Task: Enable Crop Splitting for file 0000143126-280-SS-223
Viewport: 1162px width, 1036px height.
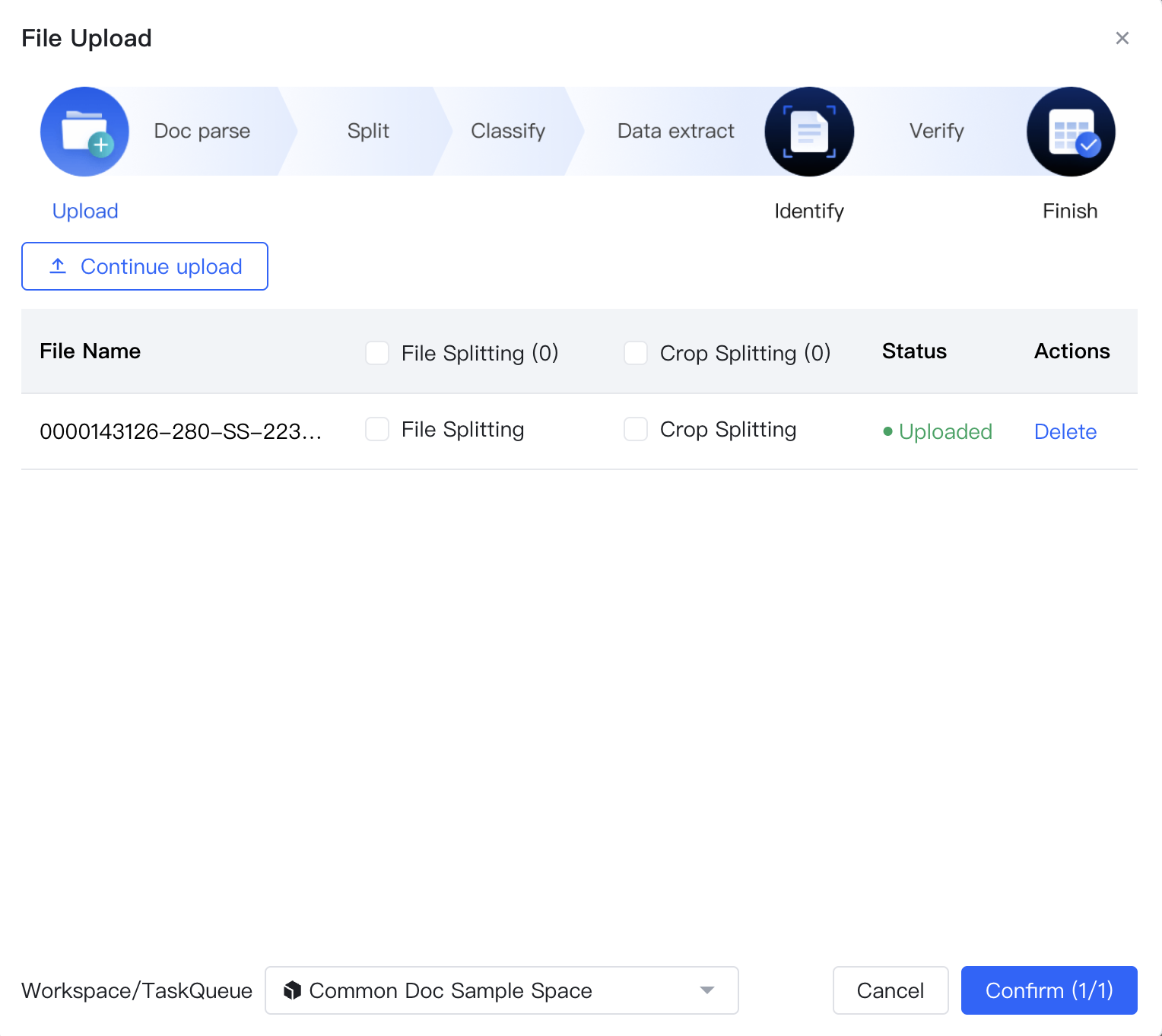Action: click(636, 429)
